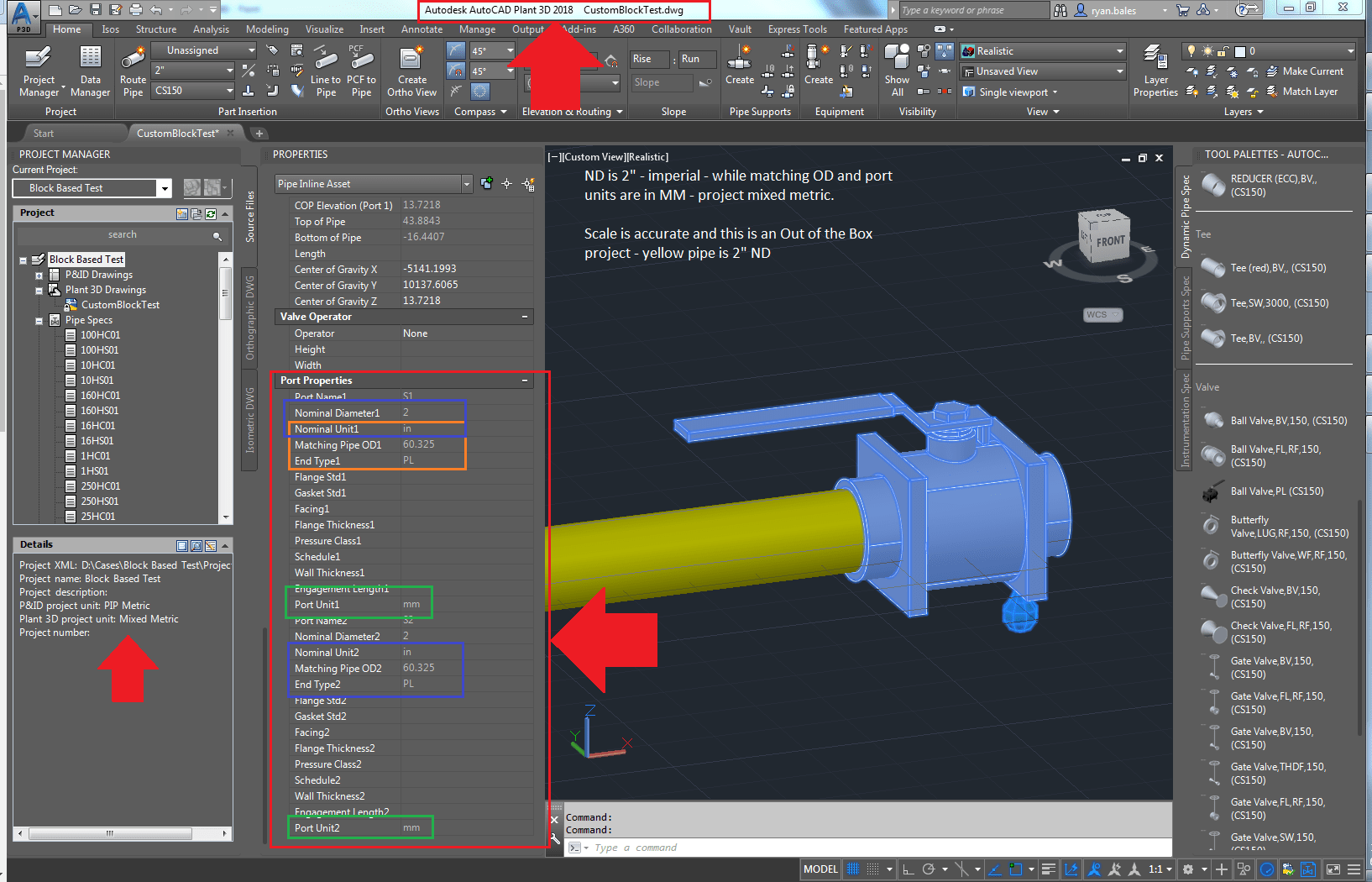Expand the Layers panel flyout

click(1244, 112)
